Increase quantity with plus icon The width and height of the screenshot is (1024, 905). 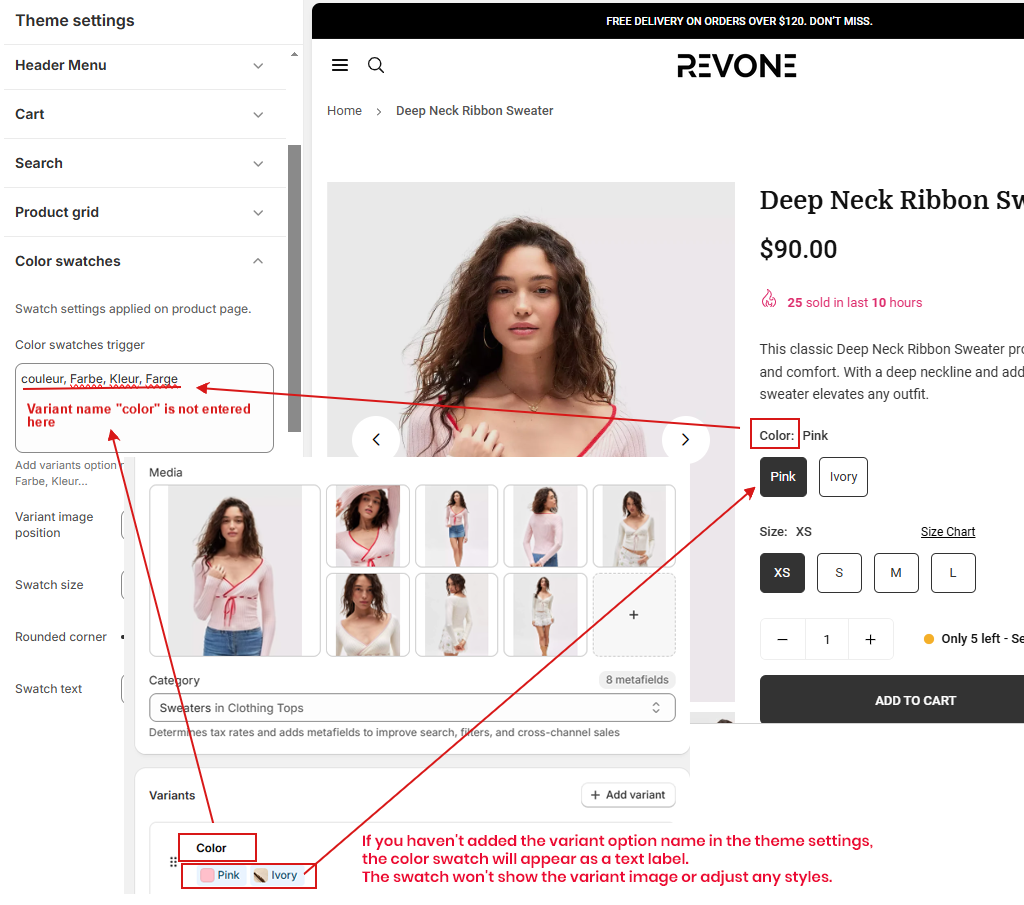pyautogui.click(x=870, y=640)
